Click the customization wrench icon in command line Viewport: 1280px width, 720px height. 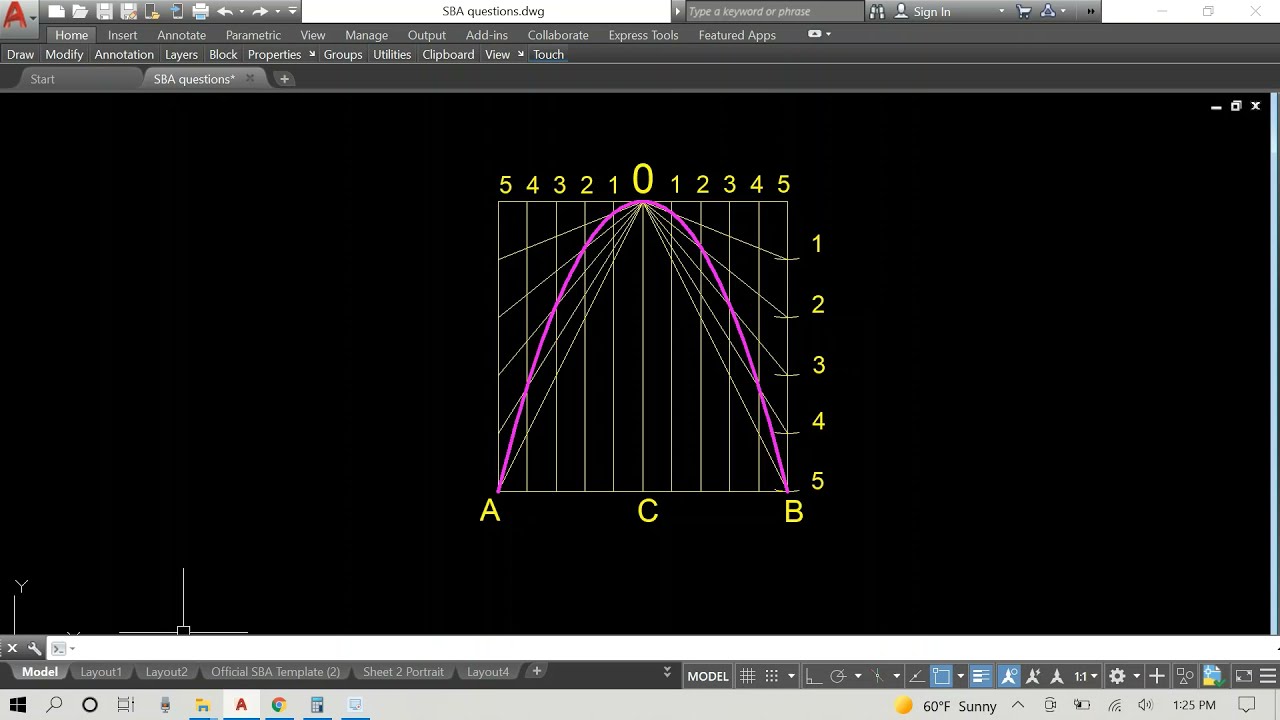click(x=34, y=648)
